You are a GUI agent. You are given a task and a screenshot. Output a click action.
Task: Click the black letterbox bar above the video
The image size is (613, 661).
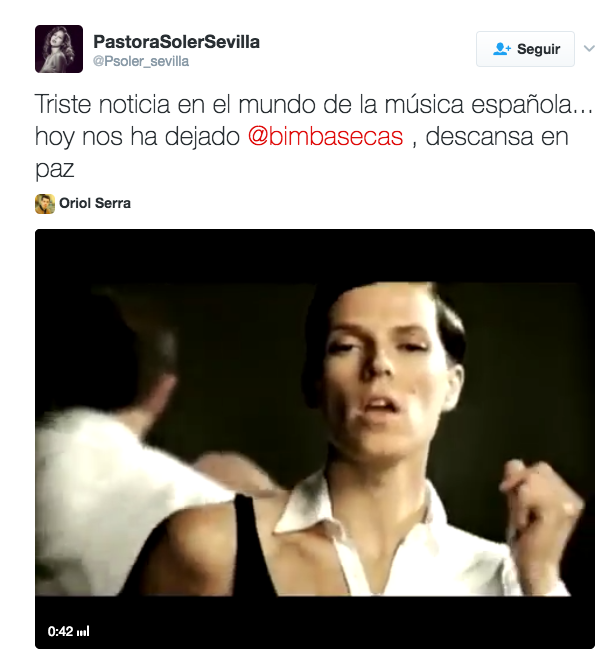(315, 256)
